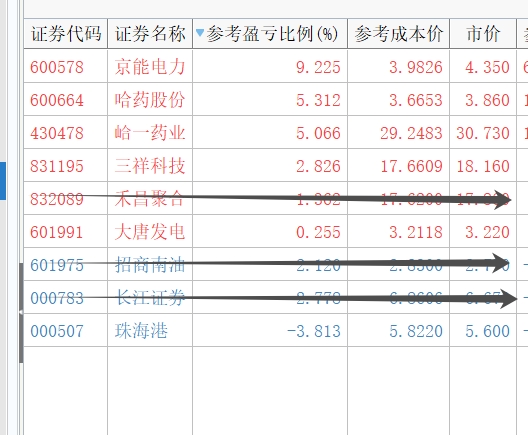Click stock code 601975
This screenshot has width=528, height=435.
pyautogui.click(x=57, y=265)
